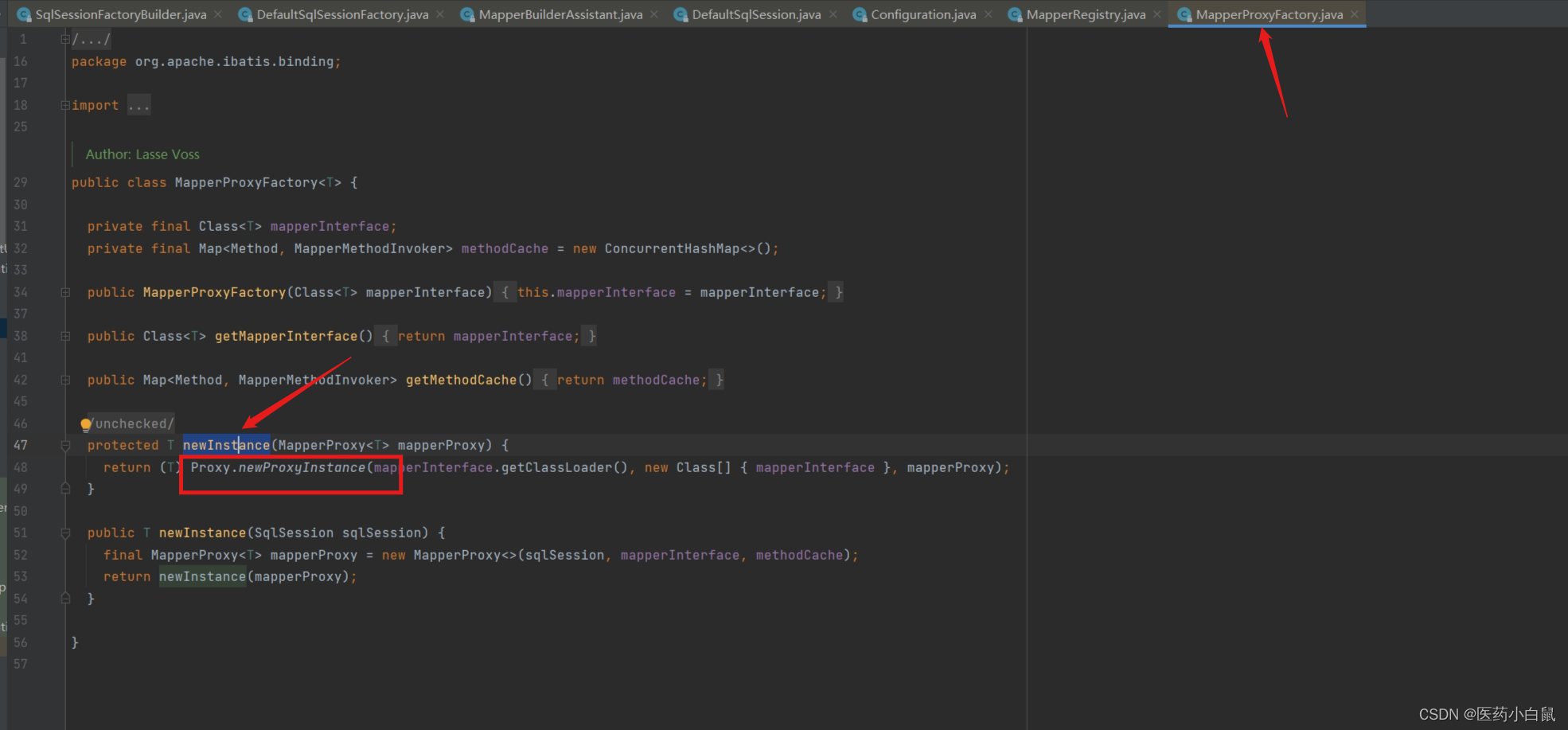Click newInstance(mapperProxy) call on line 53
Image resolution: width=1568 pixels, height=730 pixels.
[x=254, y=576]
